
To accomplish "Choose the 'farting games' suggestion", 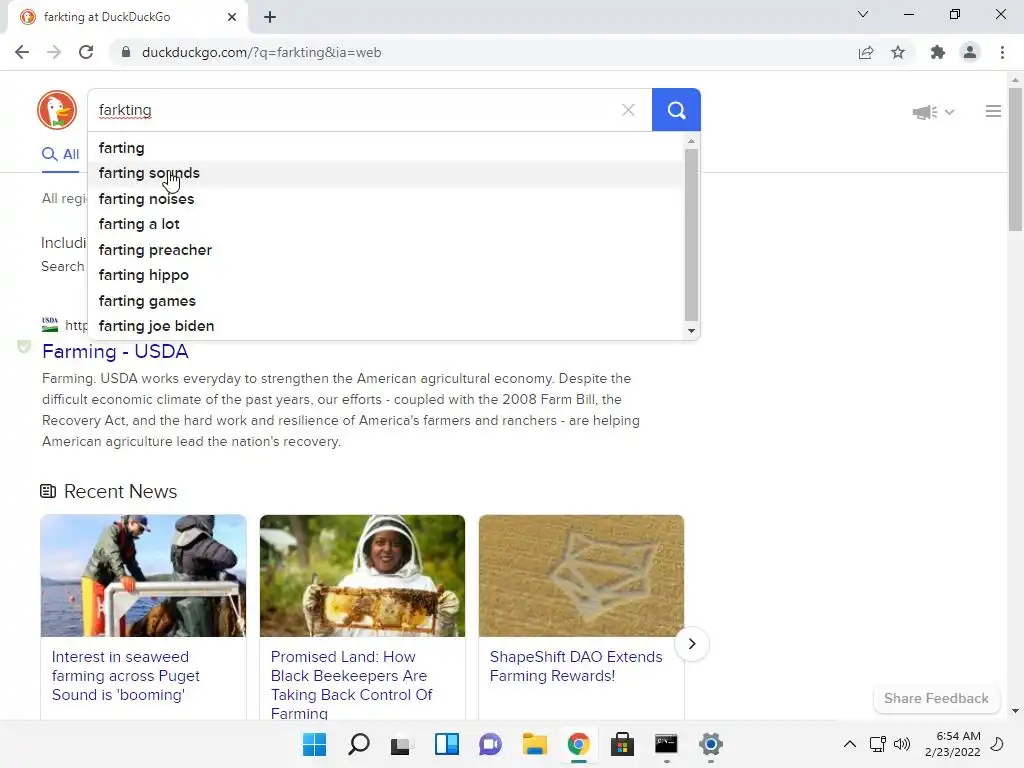I will click(x=385, y=301).
